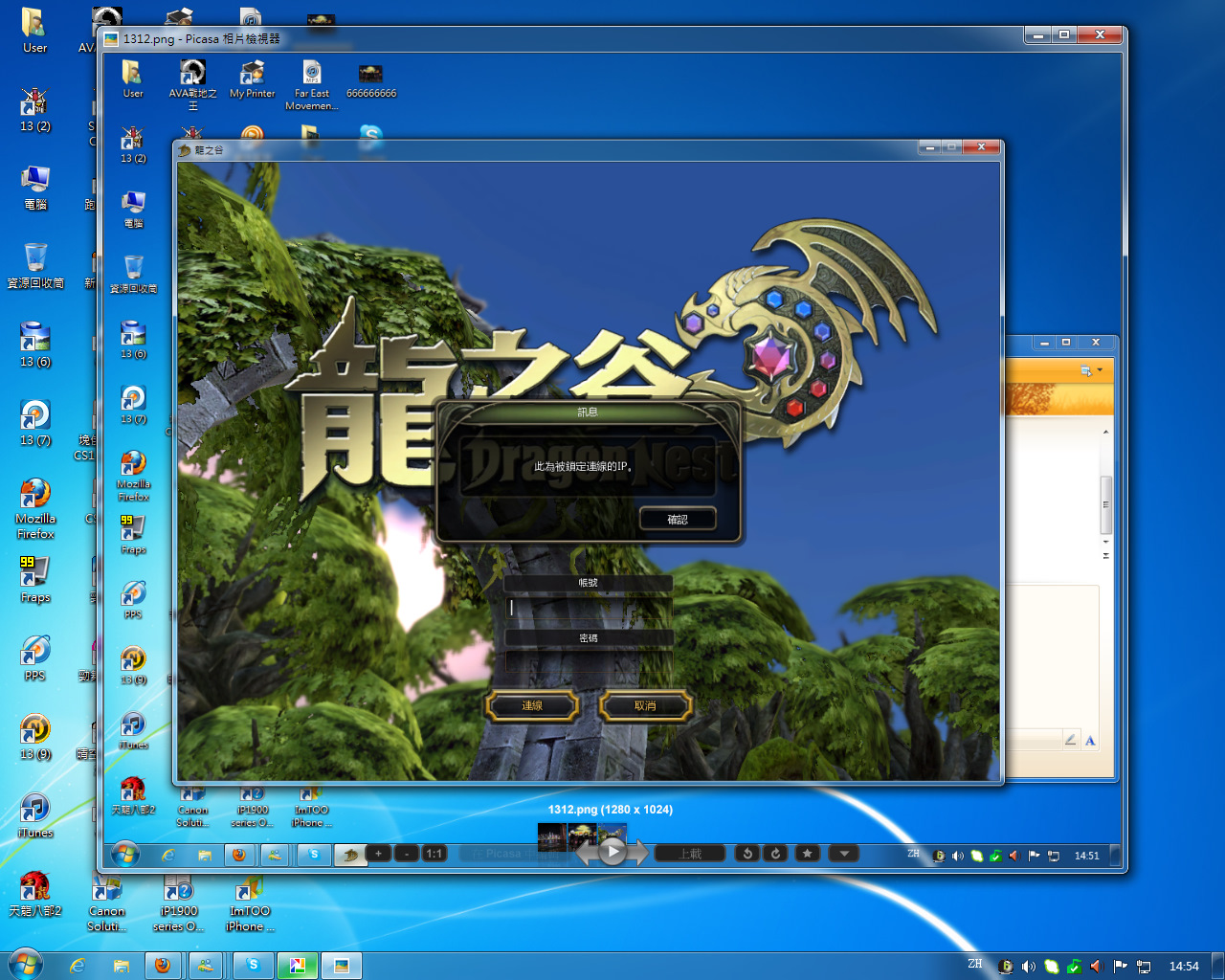Star the current photo in Picasa viewer

tap(808, 853)
